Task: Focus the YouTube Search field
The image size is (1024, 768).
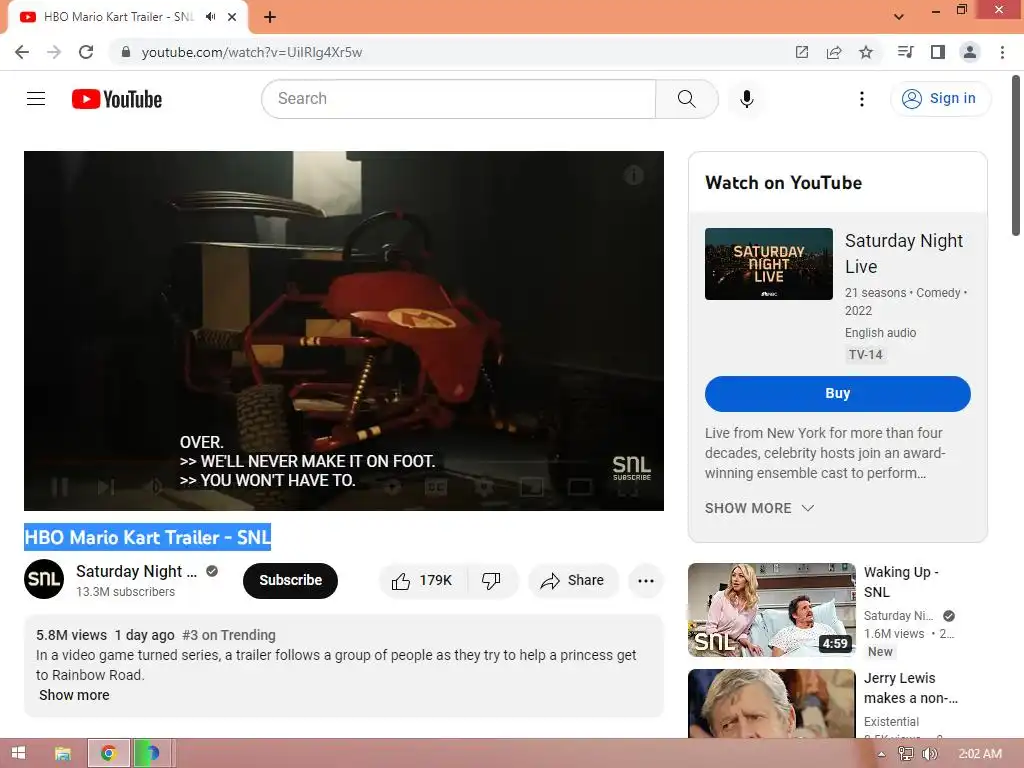Action: tap(458, 99)
